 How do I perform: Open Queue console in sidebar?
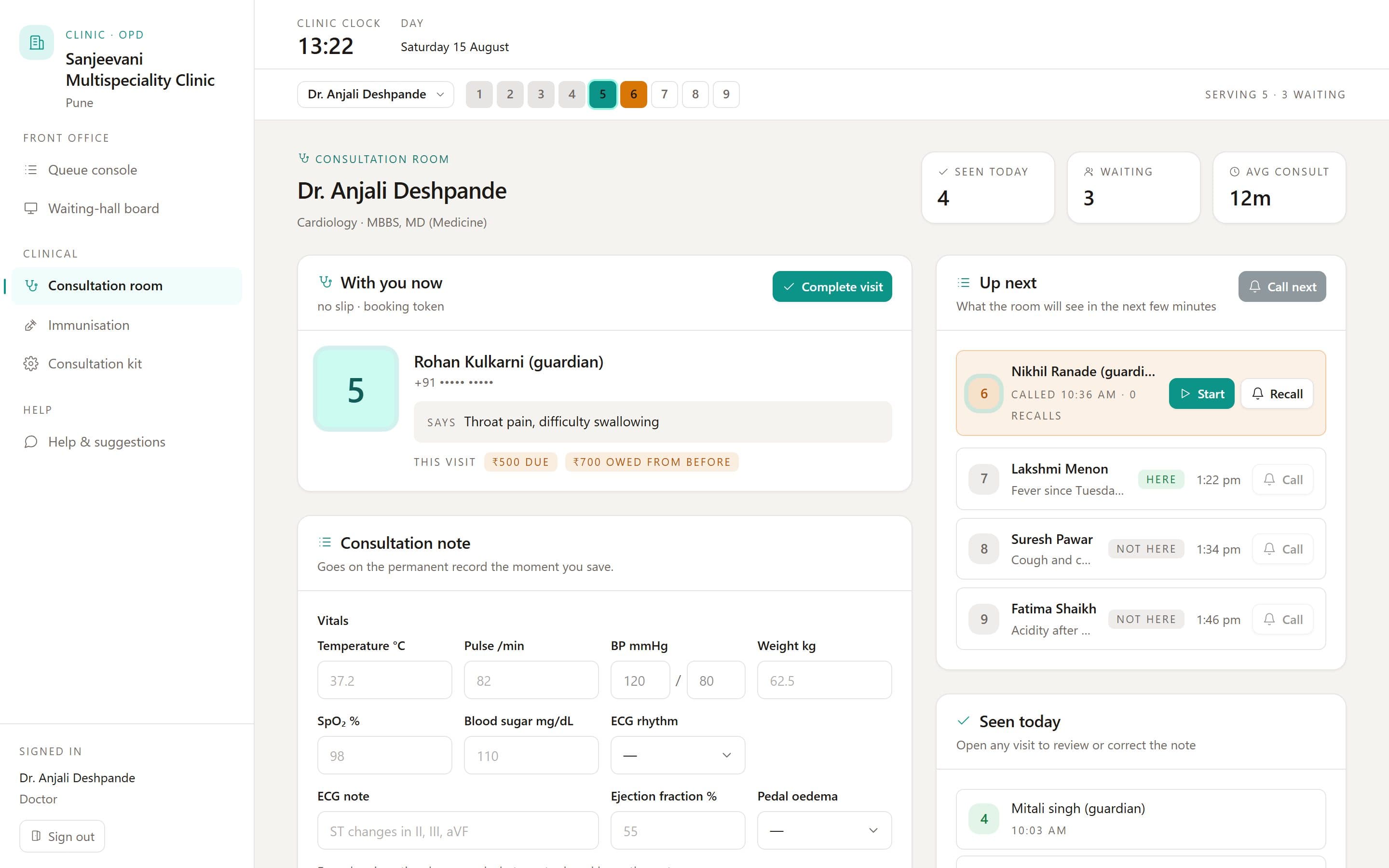[x=126, y=170]
